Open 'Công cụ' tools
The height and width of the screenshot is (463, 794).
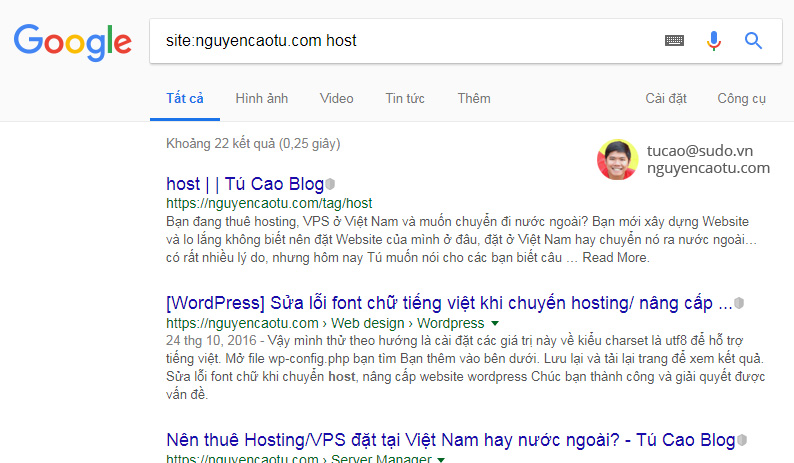pos(741,99)
